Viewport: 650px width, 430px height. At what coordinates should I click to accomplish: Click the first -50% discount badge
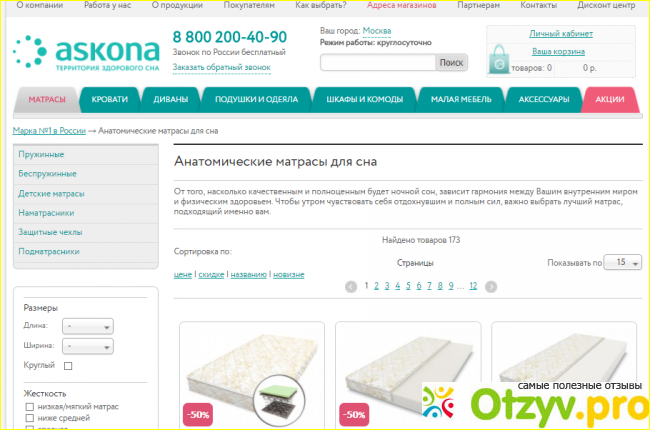tap(198, 414)
